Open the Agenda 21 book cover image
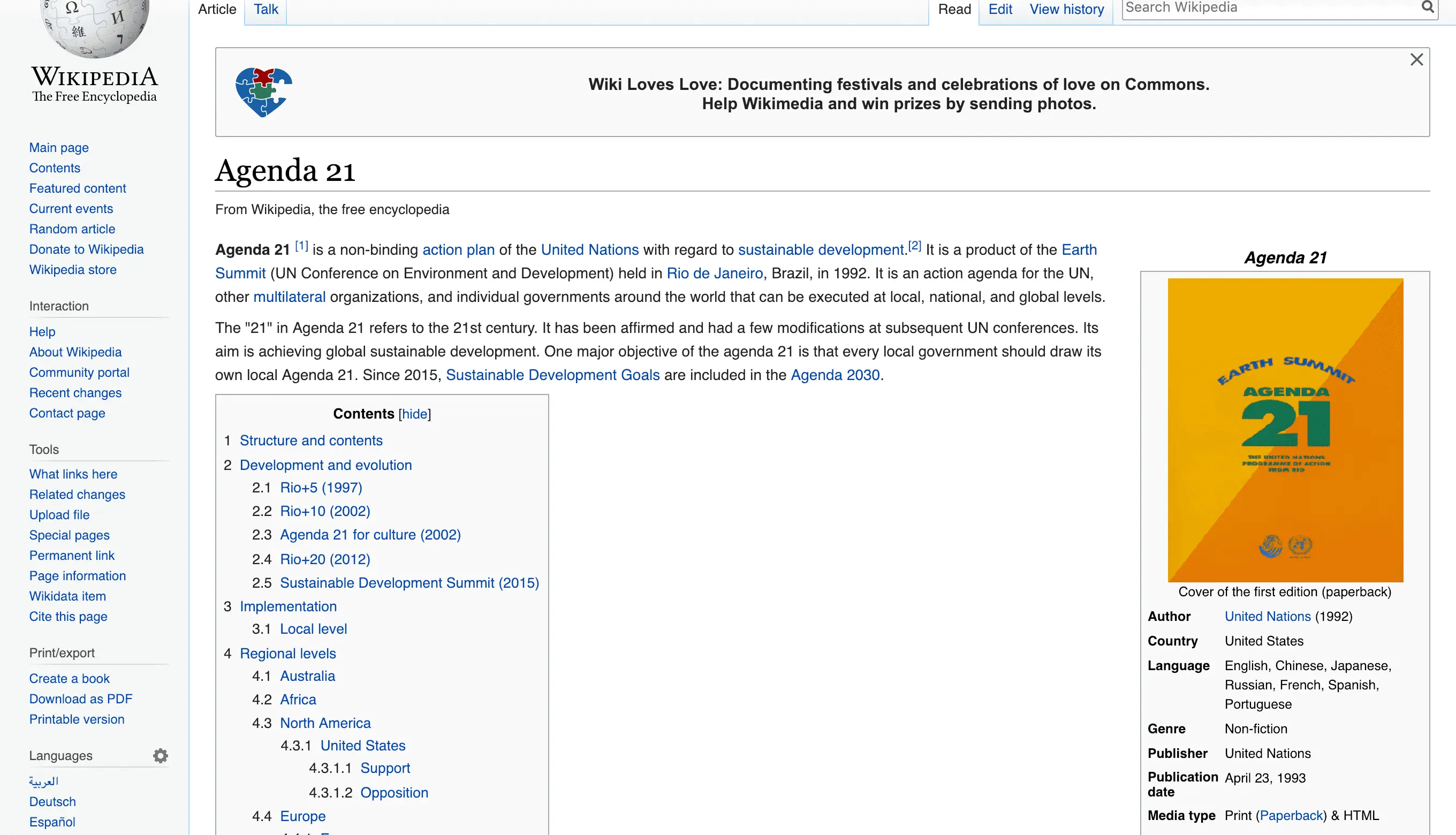This screenshot has height=835, width=1456. pyautogui.click(x=1285, y=430)
